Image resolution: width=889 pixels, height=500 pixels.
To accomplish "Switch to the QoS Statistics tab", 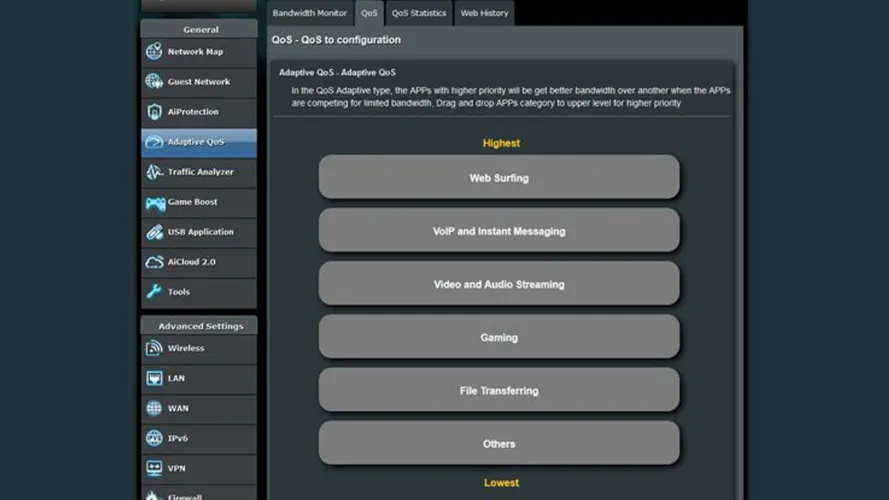I will [419, 13].
